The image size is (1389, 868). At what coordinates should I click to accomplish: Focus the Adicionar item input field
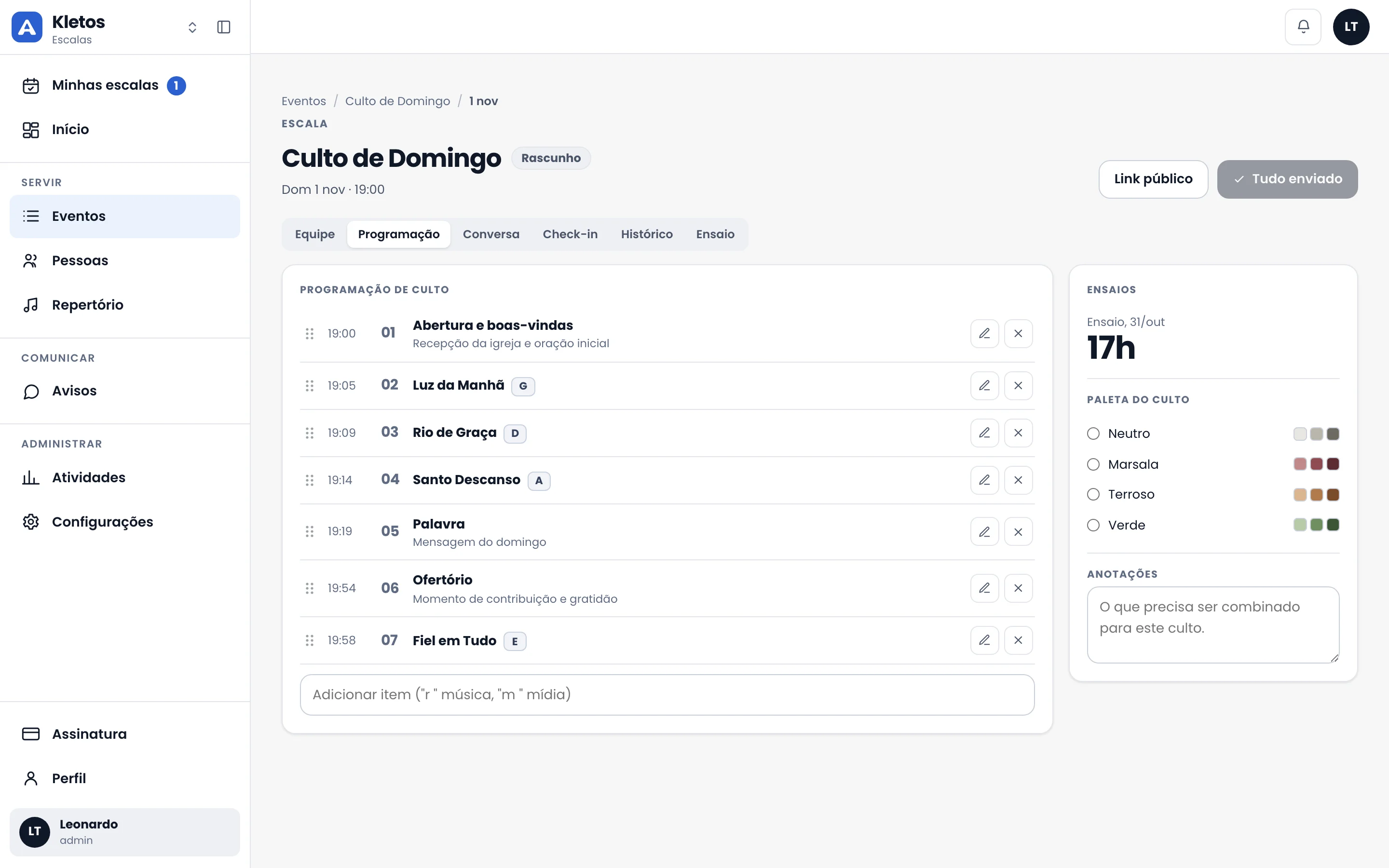(667, 694)
